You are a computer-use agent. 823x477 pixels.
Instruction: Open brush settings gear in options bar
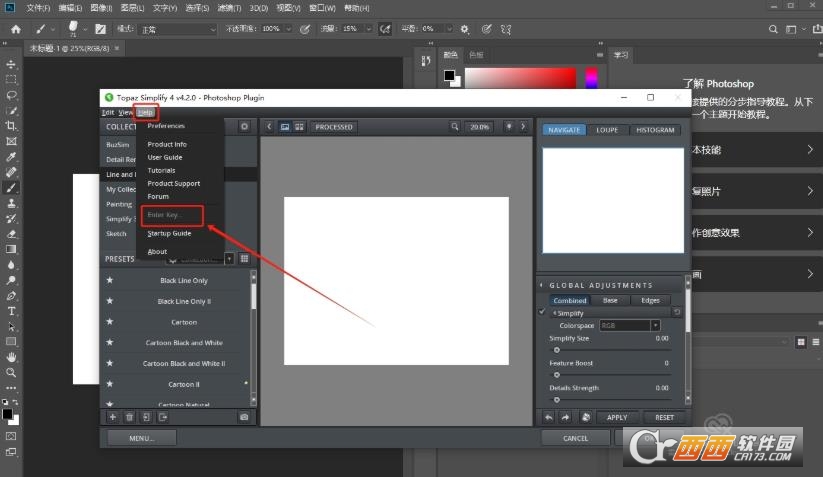click(465, 29)
